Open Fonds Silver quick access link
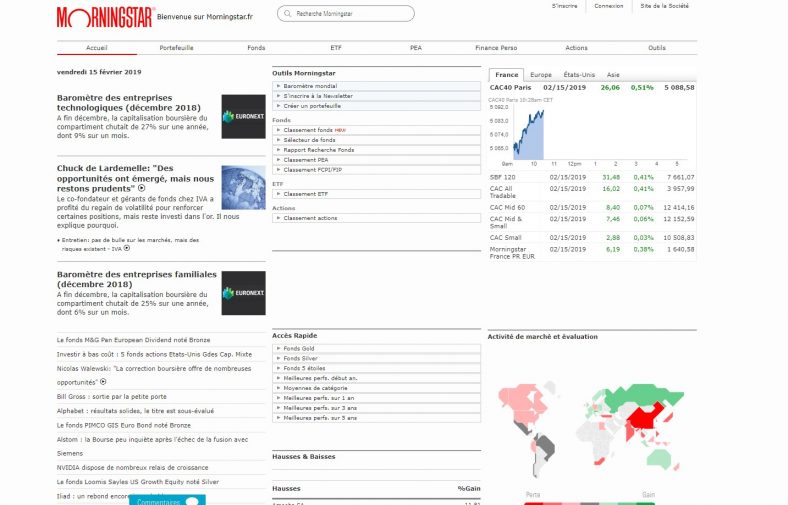788x505 pixels. 301,358
